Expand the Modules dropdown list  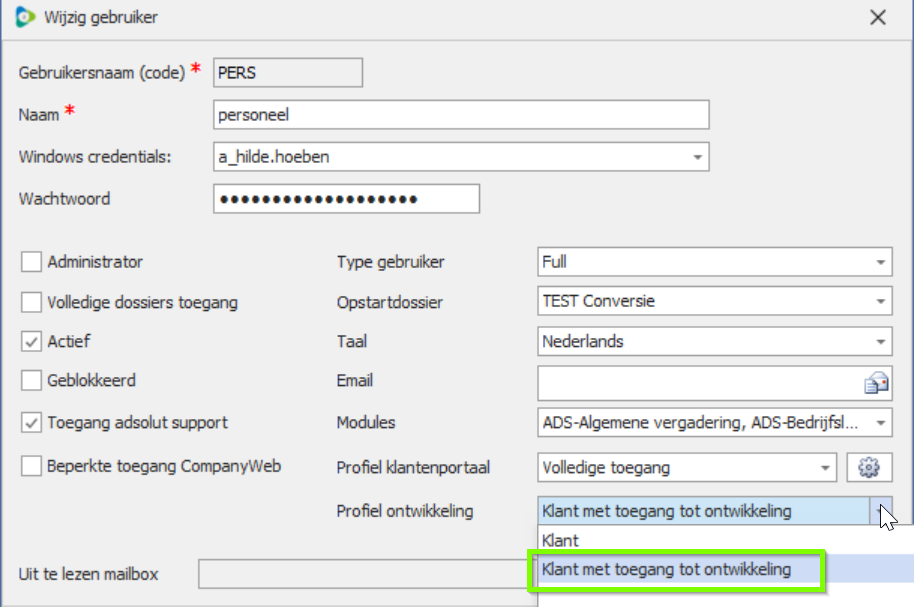[x=880, y=423]
